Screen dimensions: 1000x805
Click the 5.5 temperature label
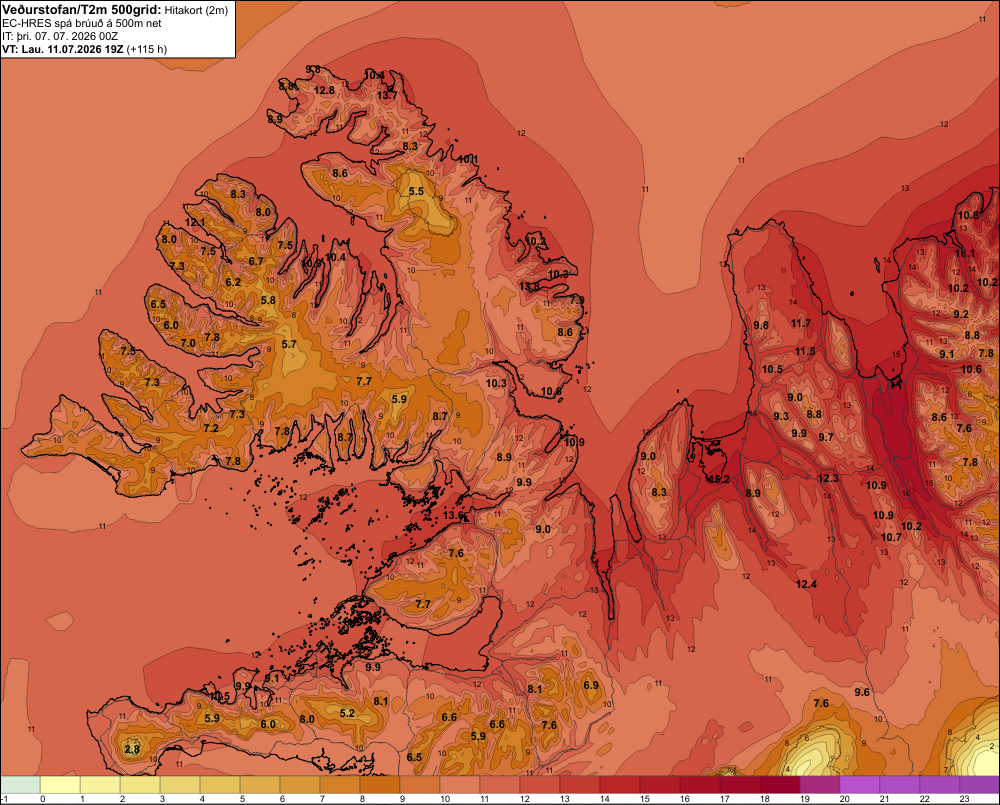click(416, 191)
